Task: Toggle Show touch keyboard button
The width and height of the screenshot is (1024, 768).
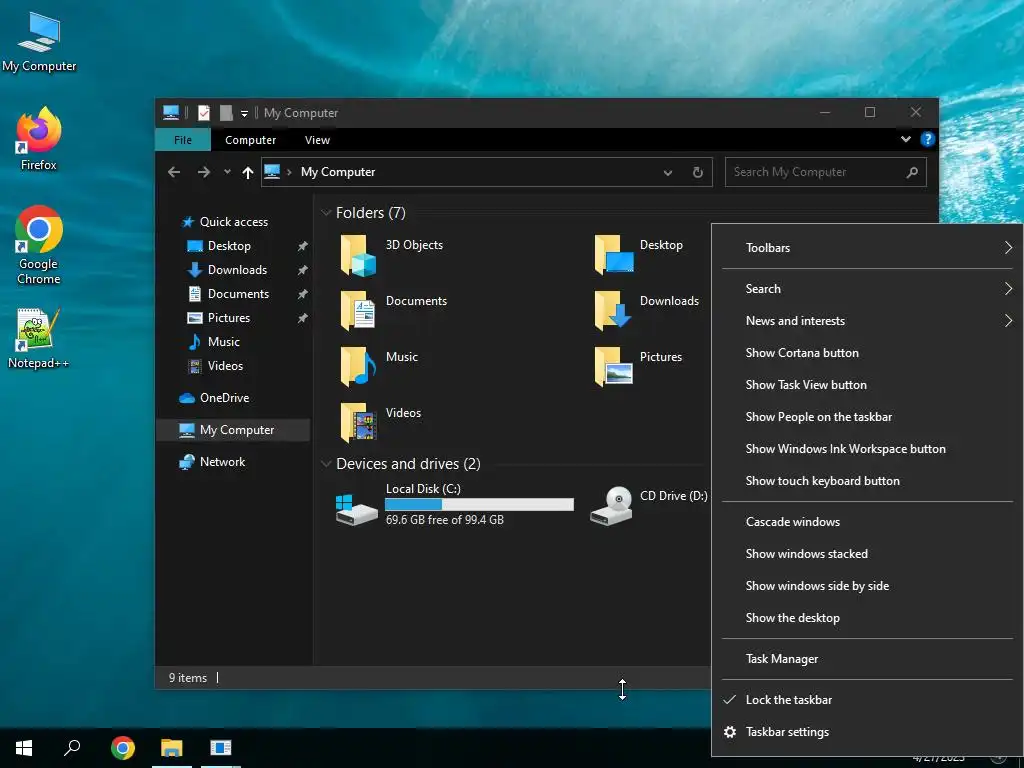Action: [867, 481]
